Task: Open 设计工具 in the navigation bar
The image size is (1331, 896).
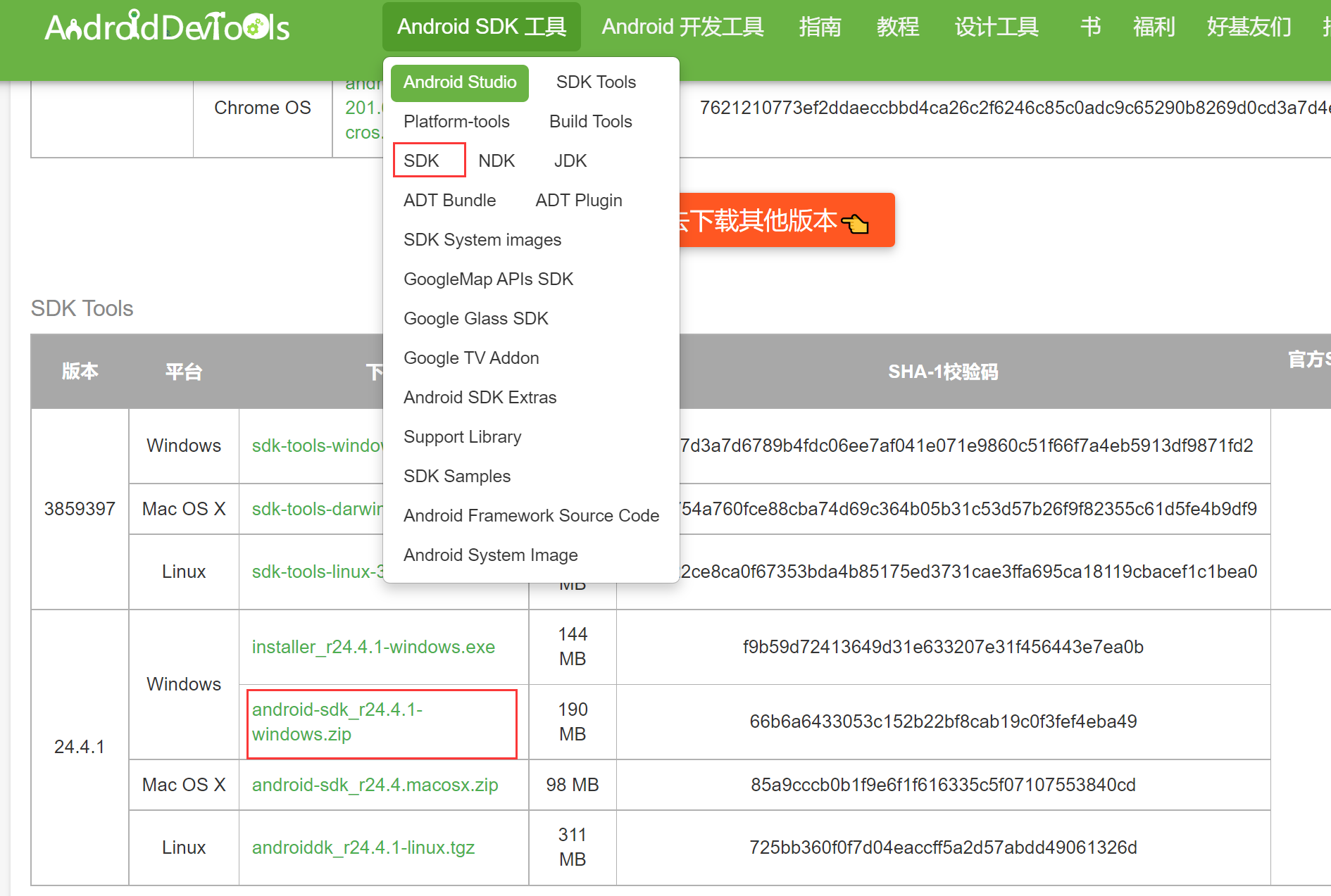Action: (996, 27)
